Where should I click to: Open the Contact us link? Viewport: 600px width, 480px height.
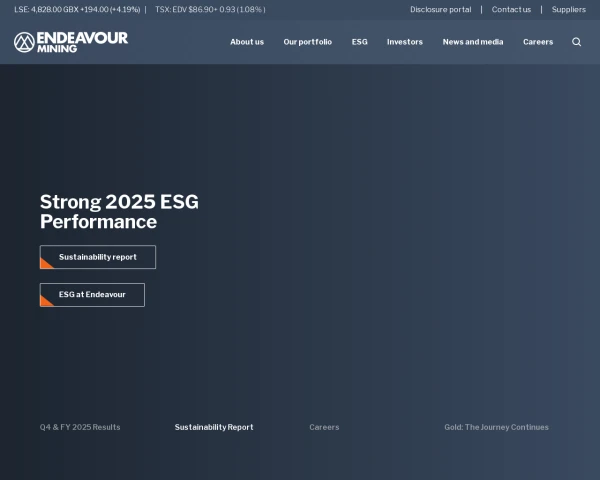point(511,10)
